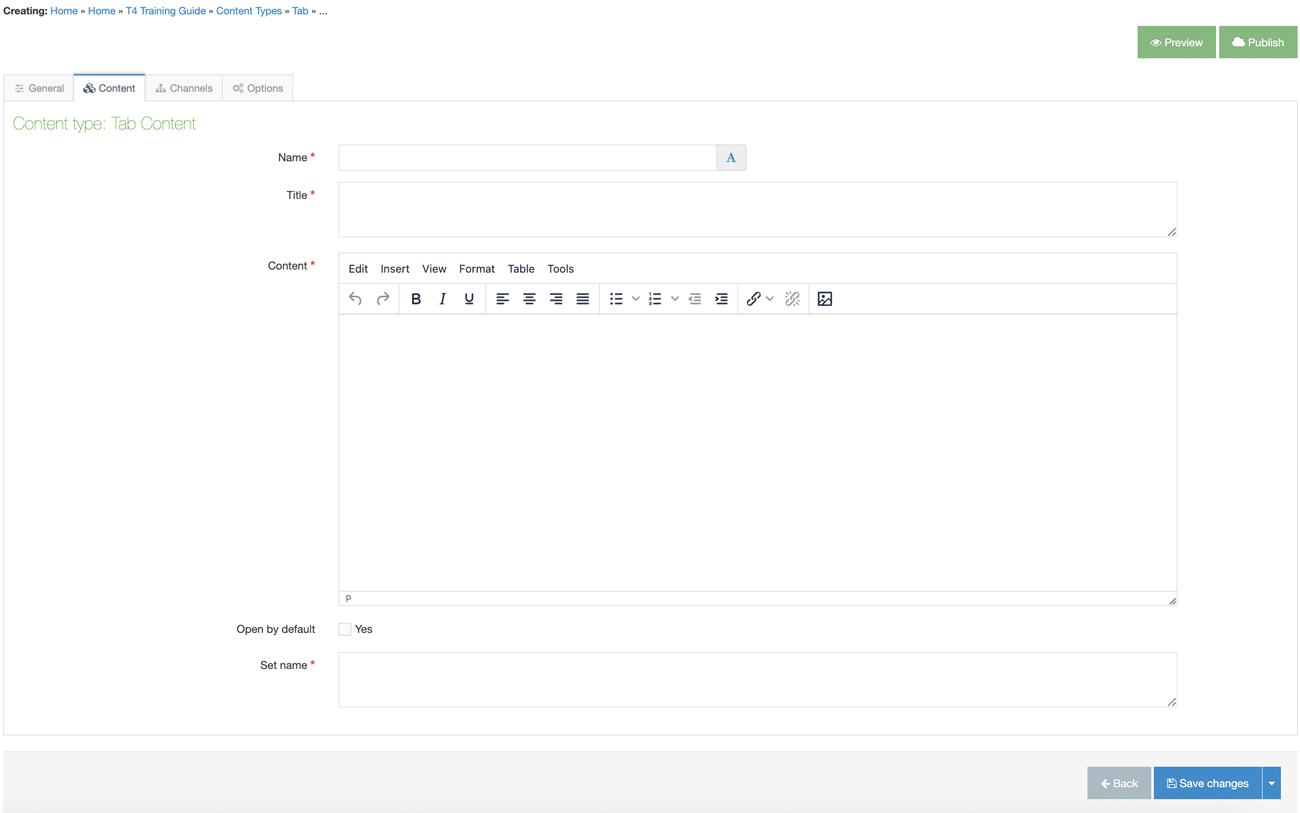Open bullet list style dropdown arrow
1300x813 pixels.
pyautogui.click(x=636, y=299)
